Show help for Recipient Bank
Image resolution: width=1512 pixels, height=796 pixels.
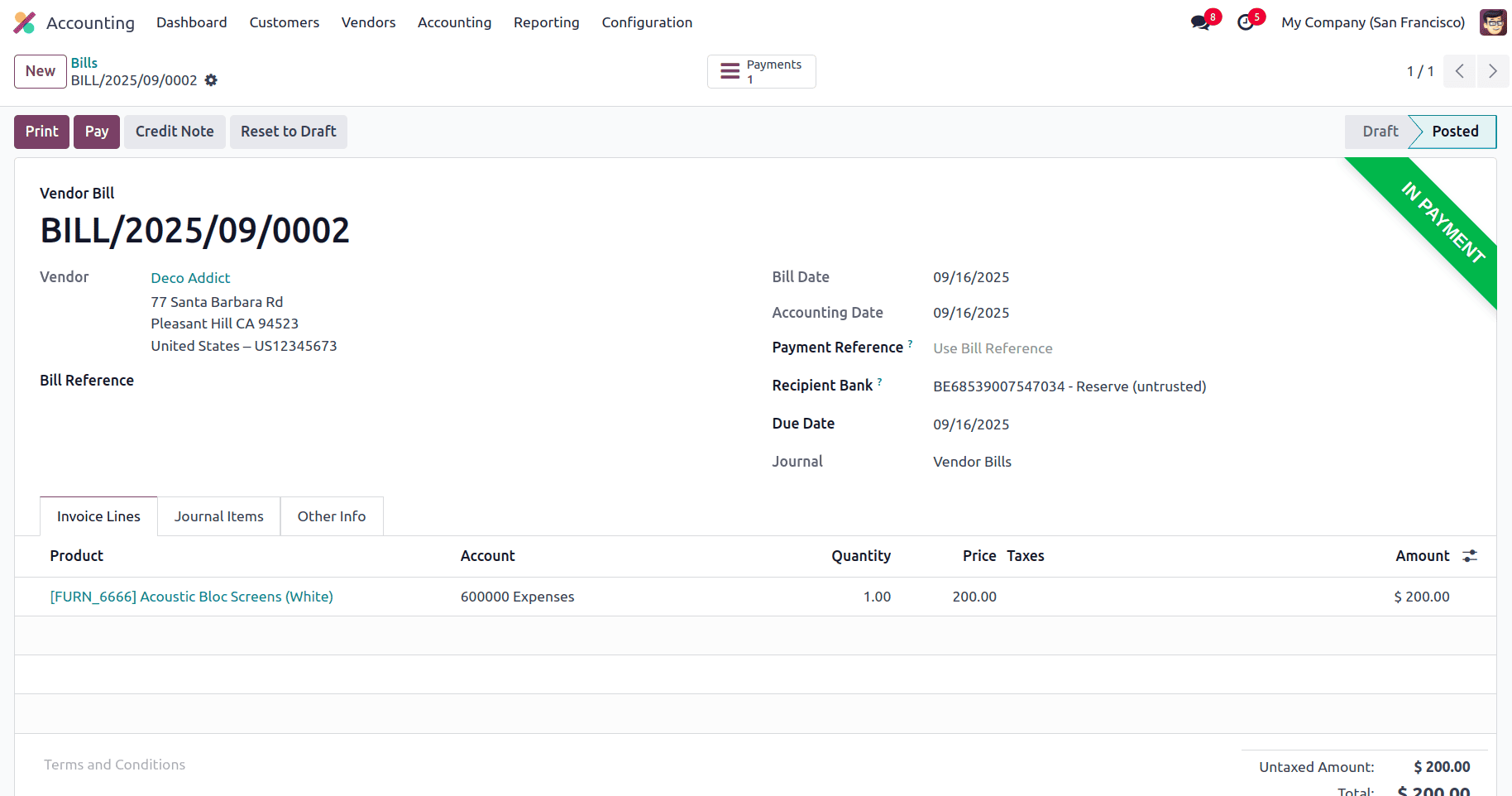point(880,380)
